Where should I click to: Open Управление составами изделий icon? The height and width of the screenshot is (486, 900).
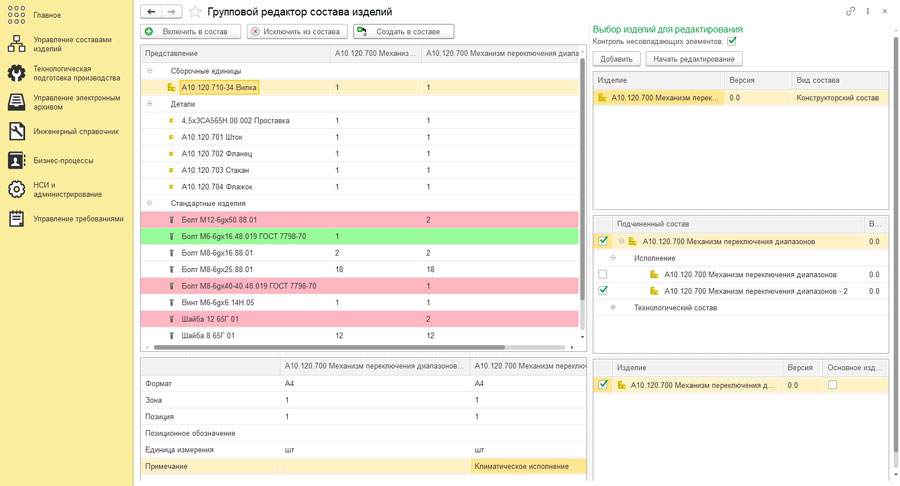pos(16,44)
